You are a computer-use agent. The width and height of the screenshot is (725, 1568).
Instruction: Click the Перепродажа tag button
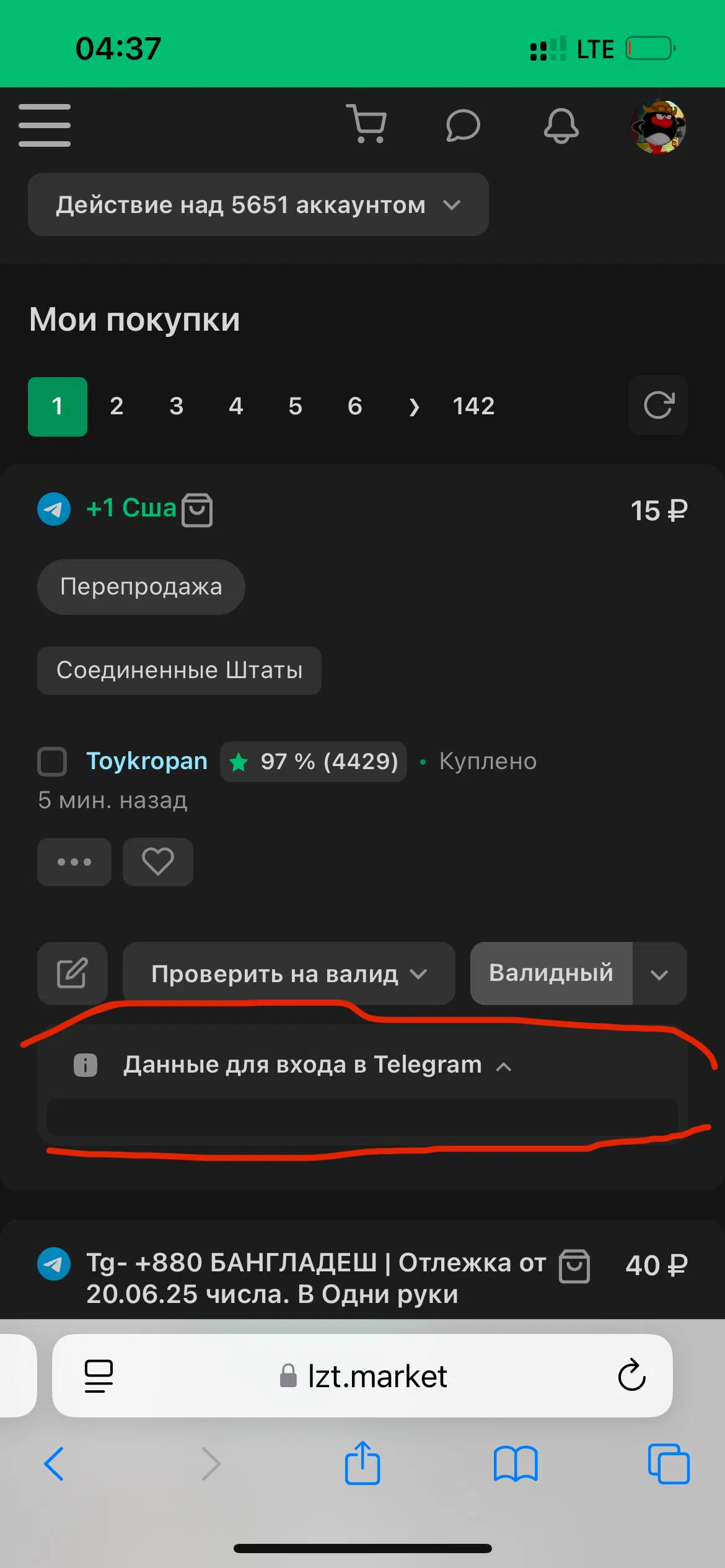point(141,586)
